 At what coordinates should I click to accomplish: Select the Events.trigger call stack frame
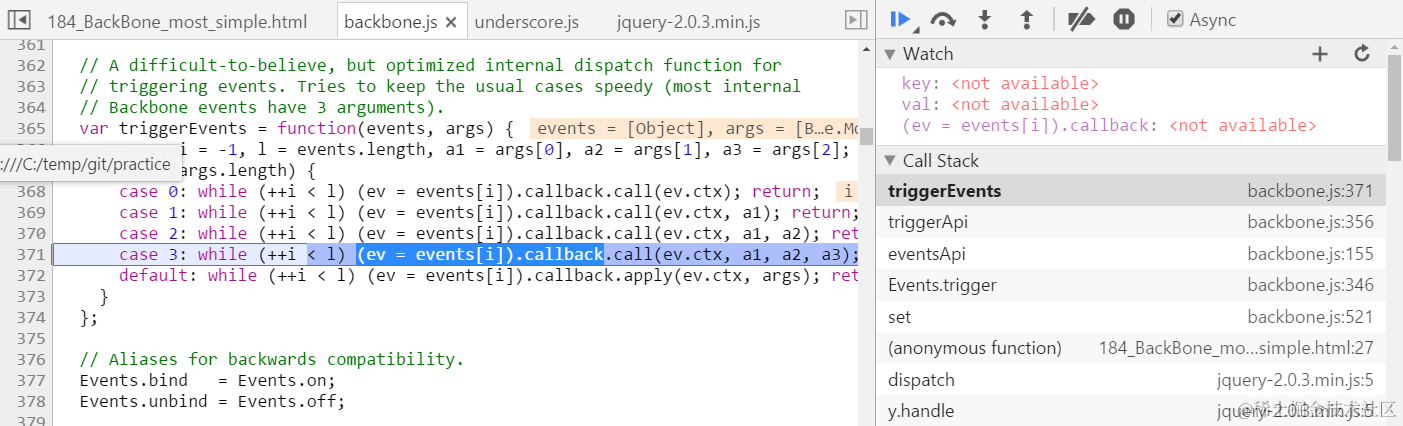(x=1131, y=285)
